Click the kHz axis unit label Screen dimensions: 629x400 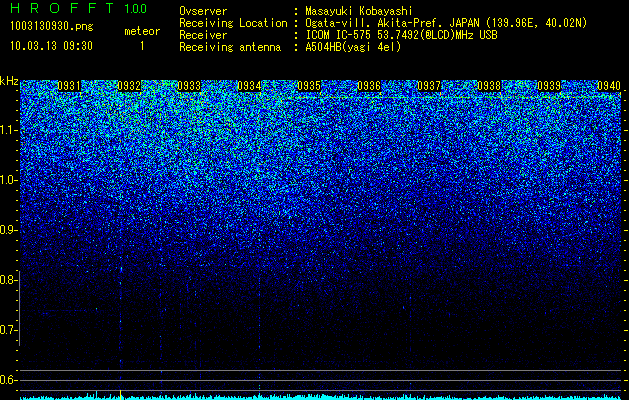pos(9,81)
